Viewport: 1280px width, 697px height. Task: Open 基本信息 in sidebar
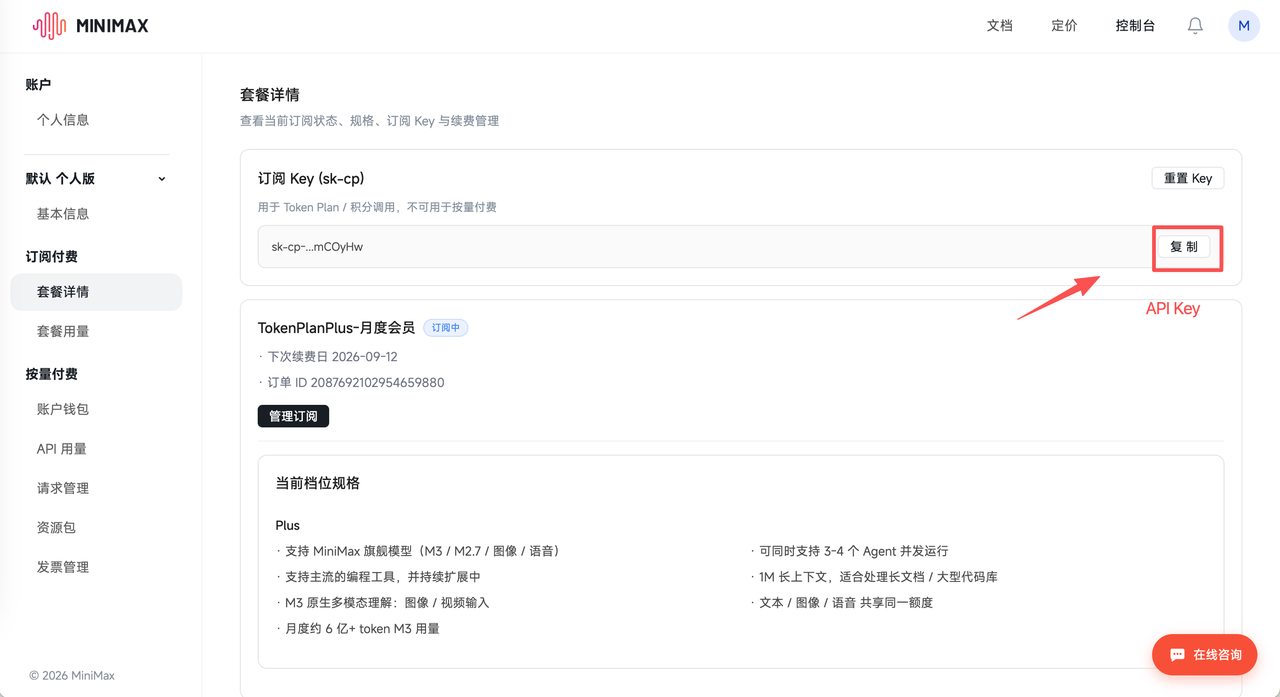tap(63, 214)
